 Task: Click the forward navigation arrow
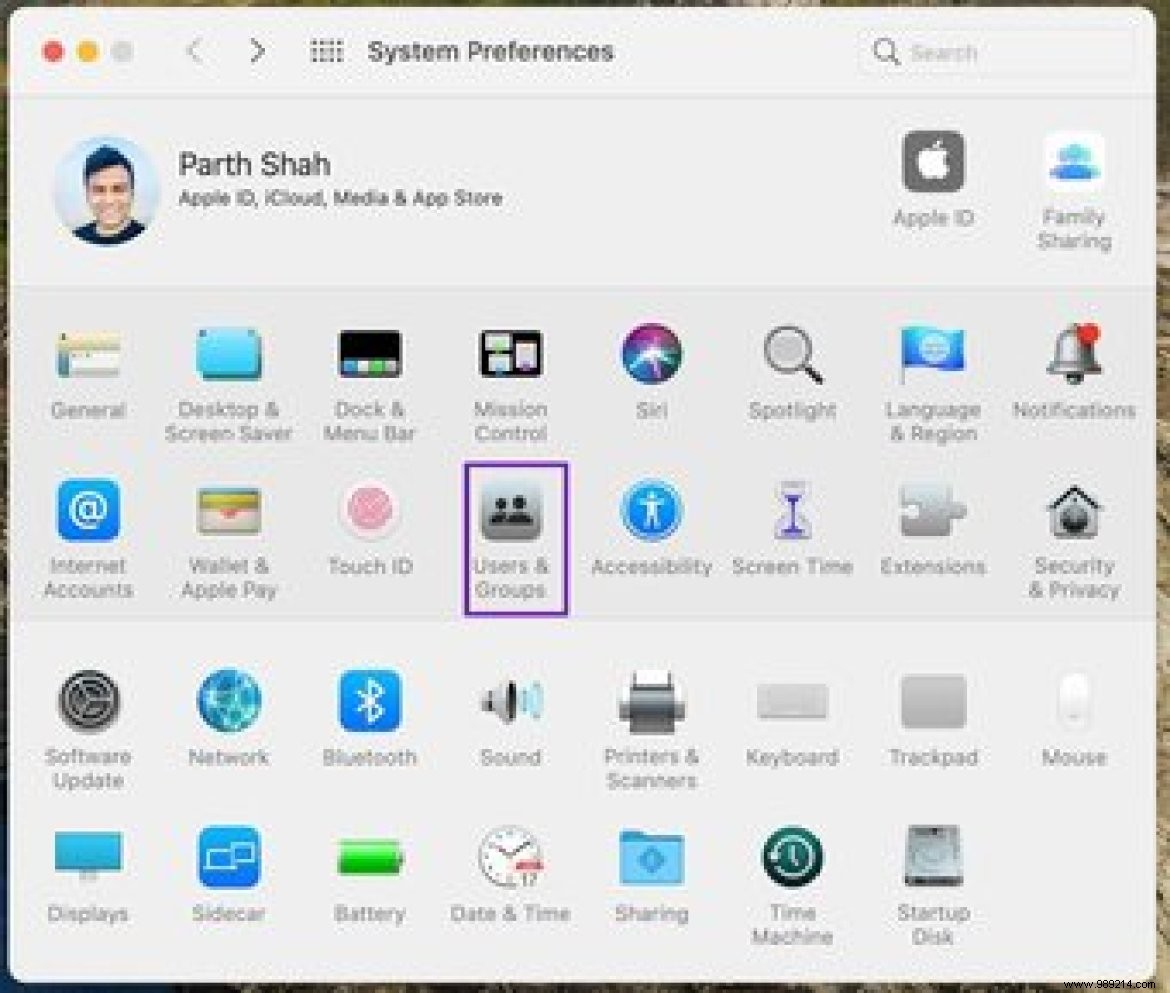[257, 50]
